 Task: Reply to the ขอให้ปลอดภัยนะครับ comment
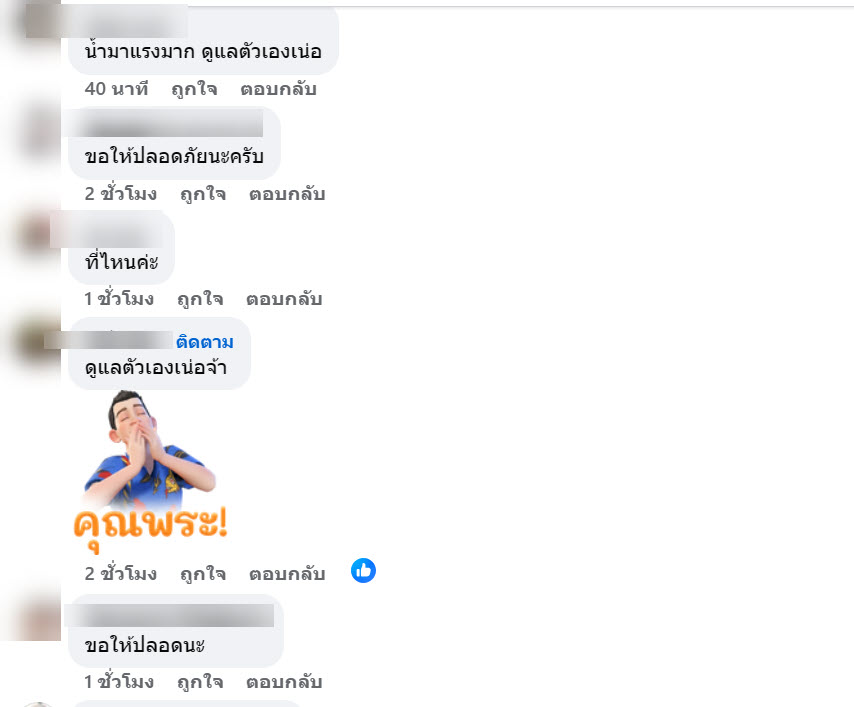click(287, 194)
